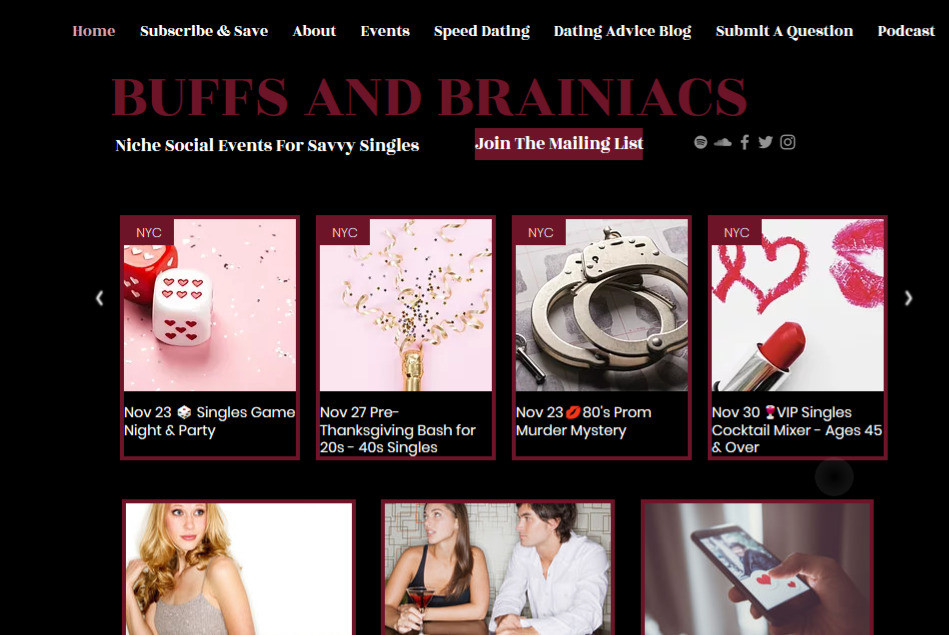Open the Dating Advice Blog
This screenshot has width=949, height=635.
(622, 31)
